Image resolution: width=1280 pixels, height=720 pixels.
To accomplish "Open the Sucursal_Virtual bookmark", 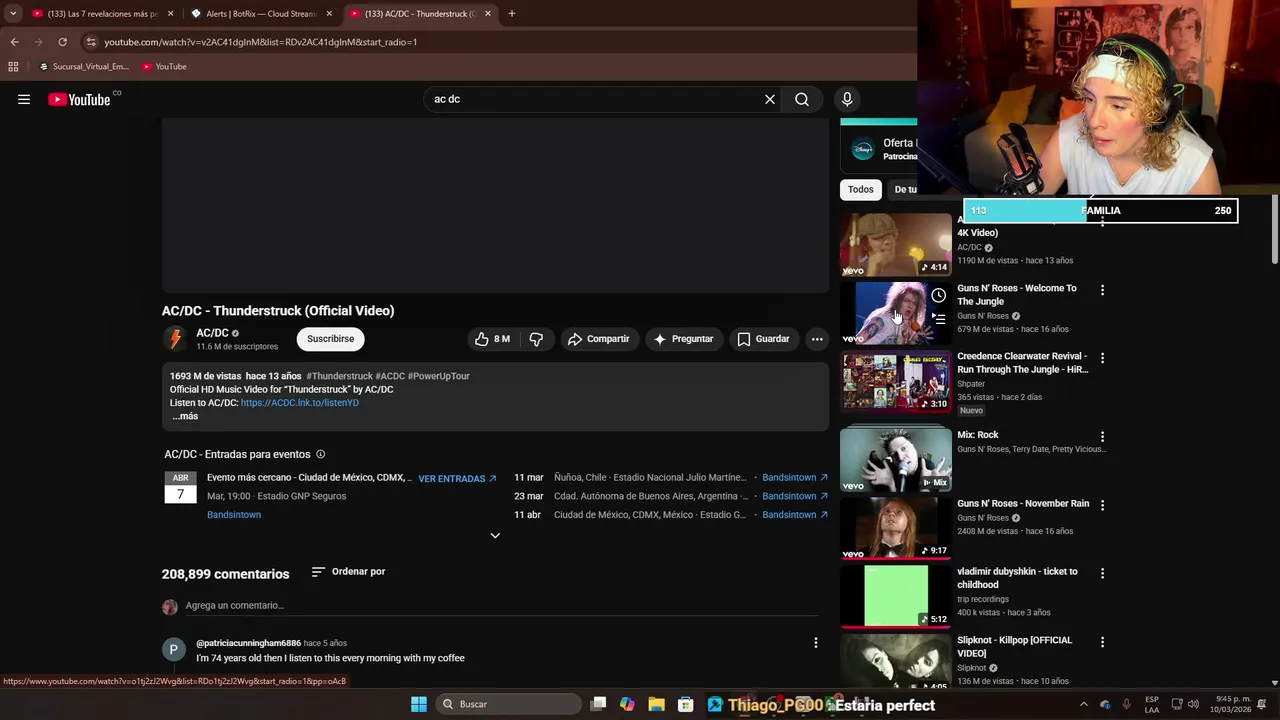I will [x=84, y=67].
